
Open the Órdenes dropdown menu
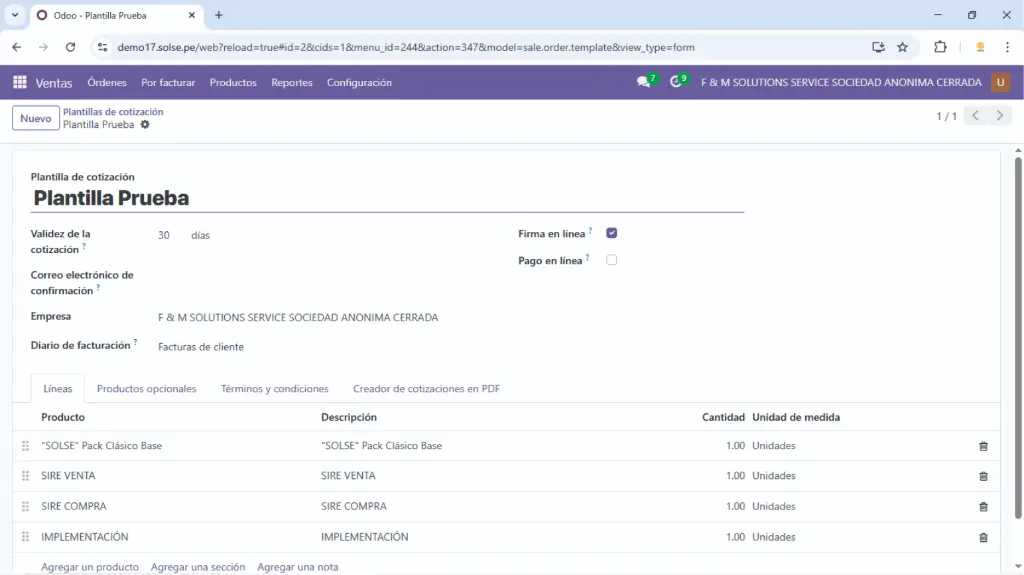[x=107, y=83]
